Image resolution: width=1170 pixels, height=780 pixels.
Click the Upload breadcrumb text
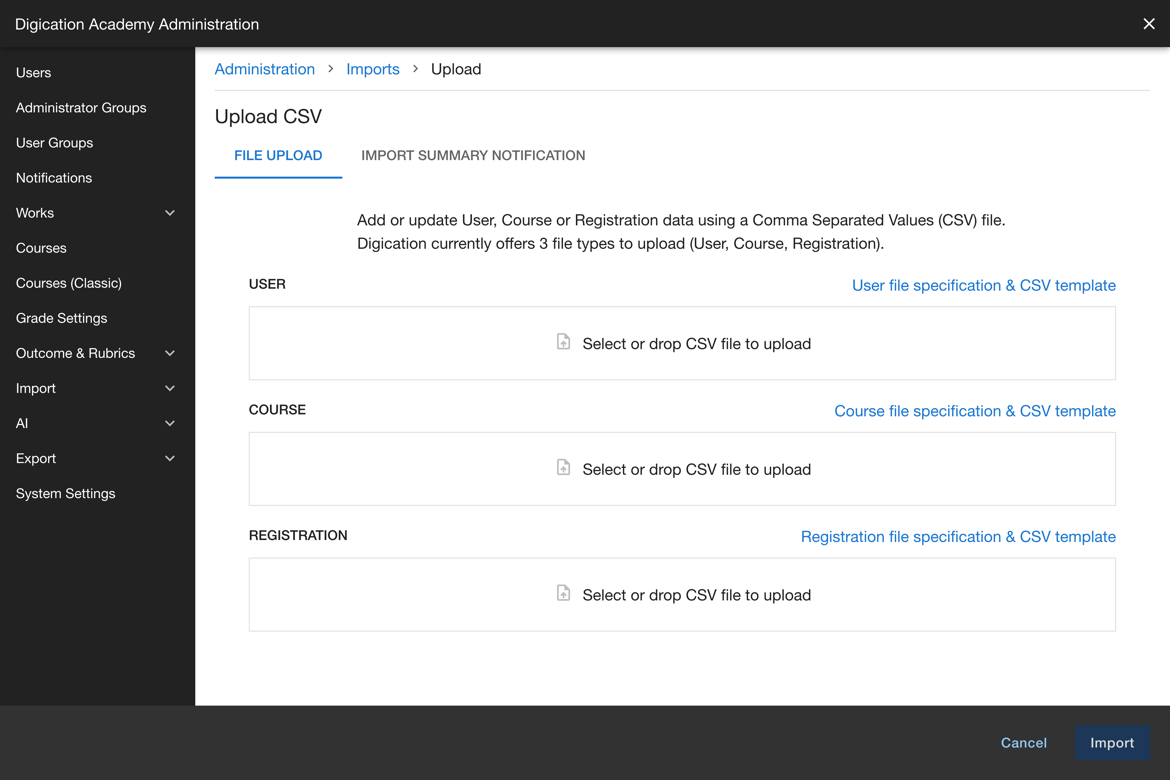456,69
